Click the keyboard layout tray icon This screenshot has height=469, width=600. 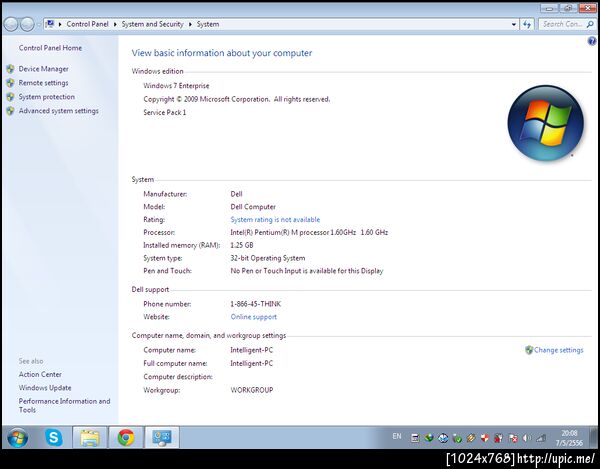point(415,438)
